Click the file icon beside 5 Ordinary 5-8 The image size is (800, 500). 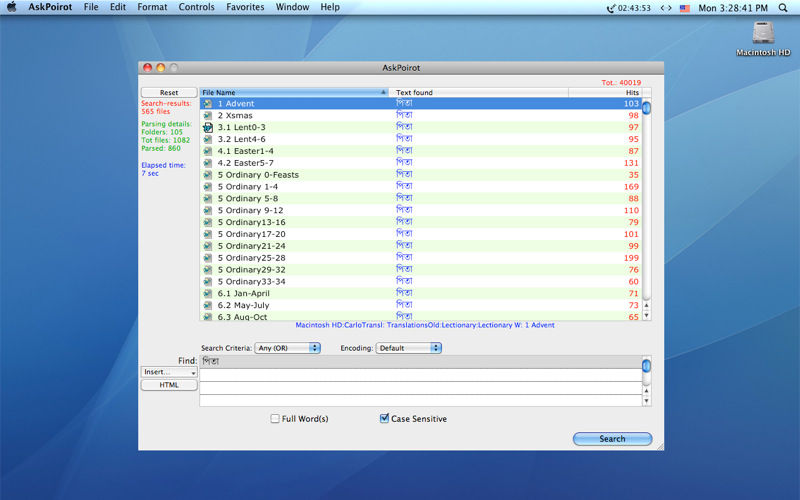(x=208, y=198)
